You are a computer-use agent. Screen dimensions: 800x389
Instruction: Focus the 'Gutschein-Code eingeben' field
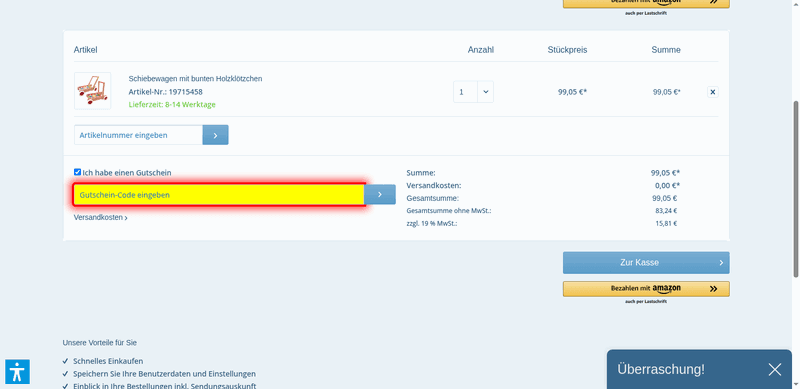219,194
